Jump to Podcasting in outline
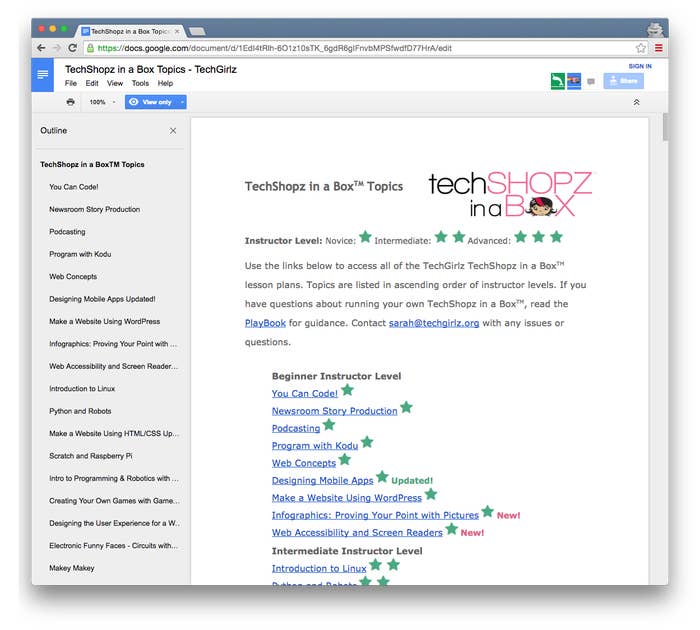Screen dimensions: 700x630 (x=67, y=231)
